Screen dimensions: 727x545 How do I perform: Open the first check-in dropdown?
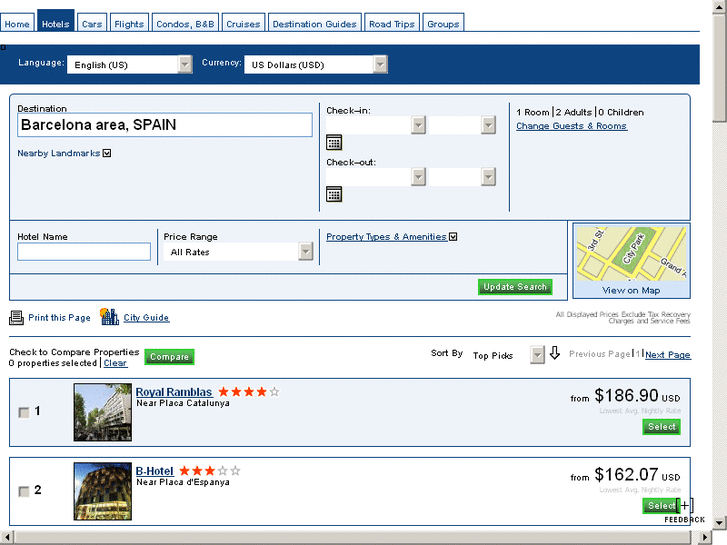[x=376, y=125]
